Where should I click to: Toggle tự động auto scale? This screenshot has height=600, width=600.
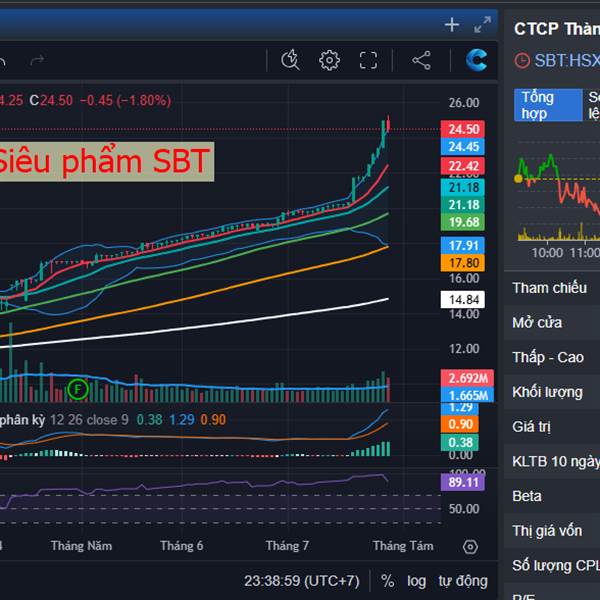tap(463, 581)
